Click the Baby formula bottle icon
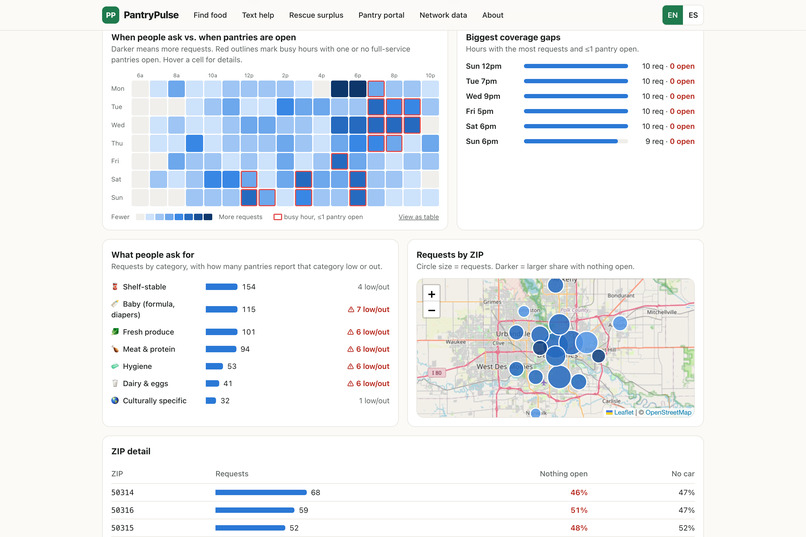The height and width of the screenshot is (537, 806). click(115, 304)
